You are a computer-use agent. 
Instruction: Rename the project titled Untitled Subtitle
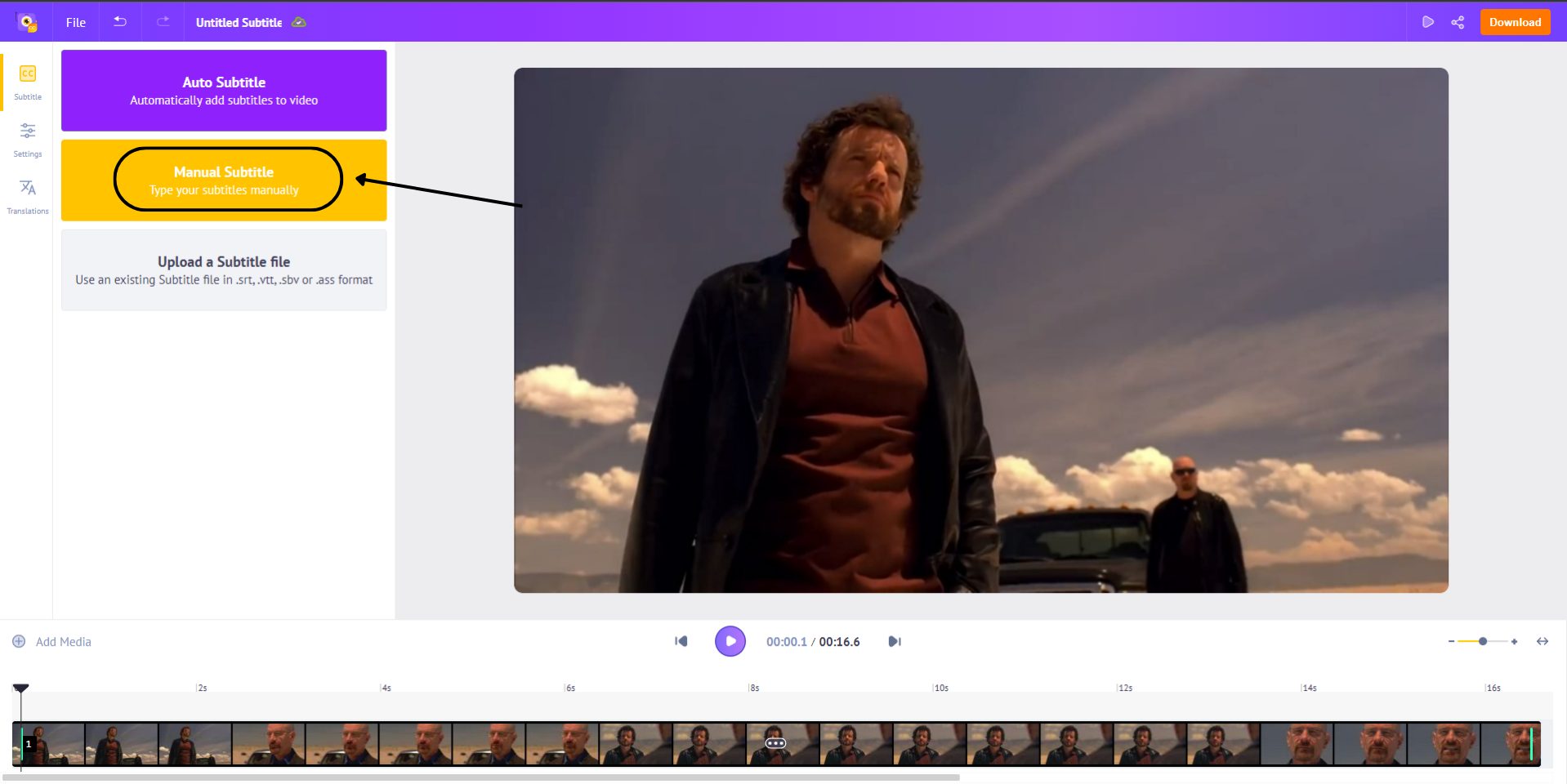point(239,23)
